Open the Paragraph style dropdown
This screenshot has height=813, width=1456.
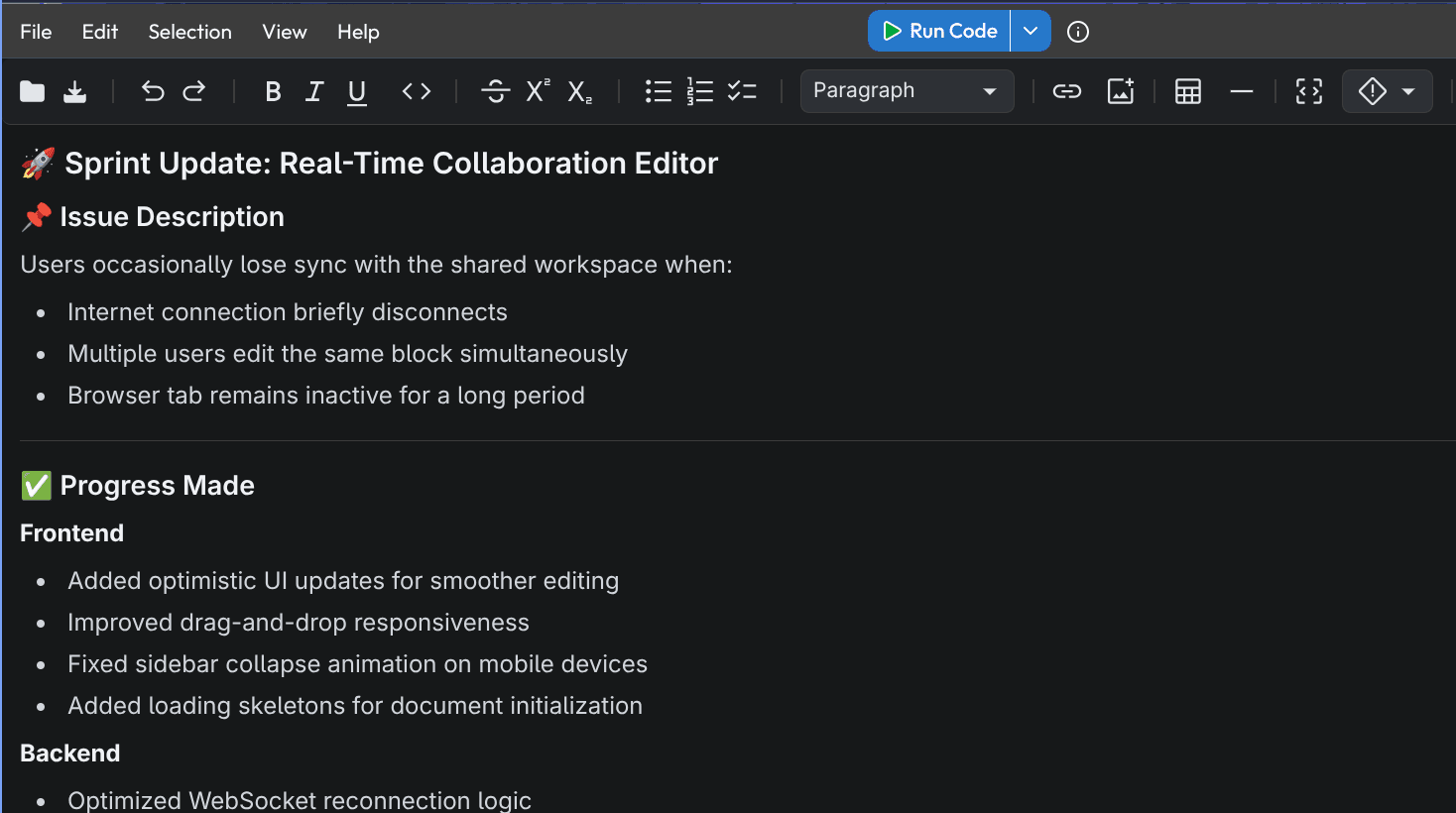click(907, 91)
